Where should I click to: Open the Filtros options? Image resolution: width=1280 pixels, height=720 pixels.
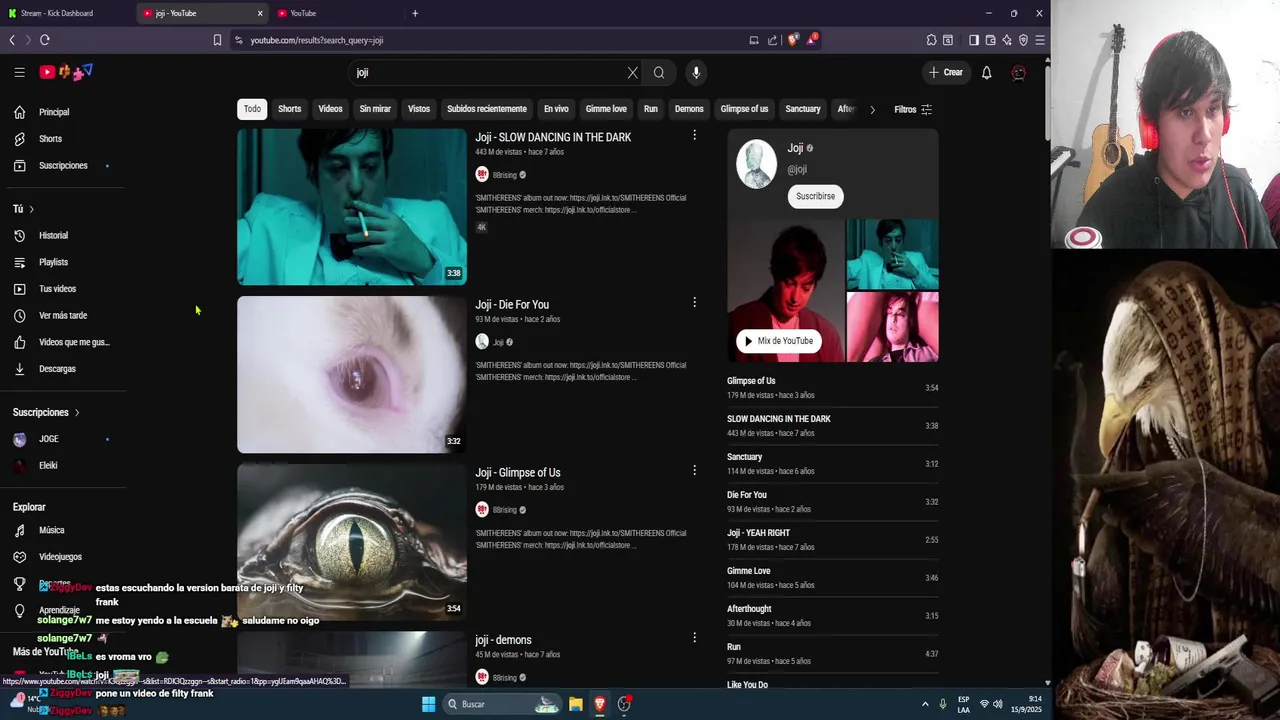point(913,109)
